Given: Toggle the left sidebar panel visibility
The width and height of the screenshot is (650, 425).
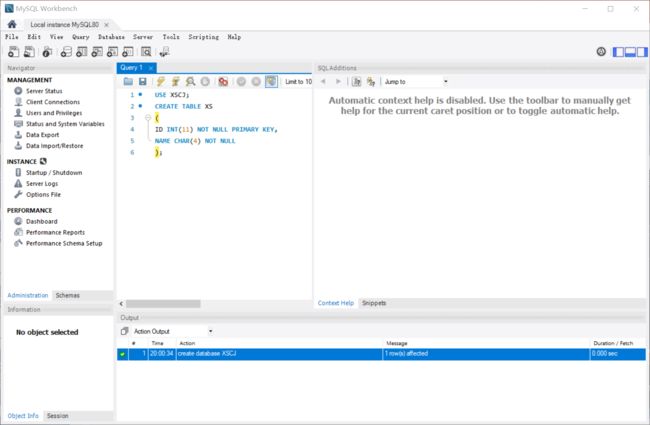Looking at the screenshot, I should point(618,52).
